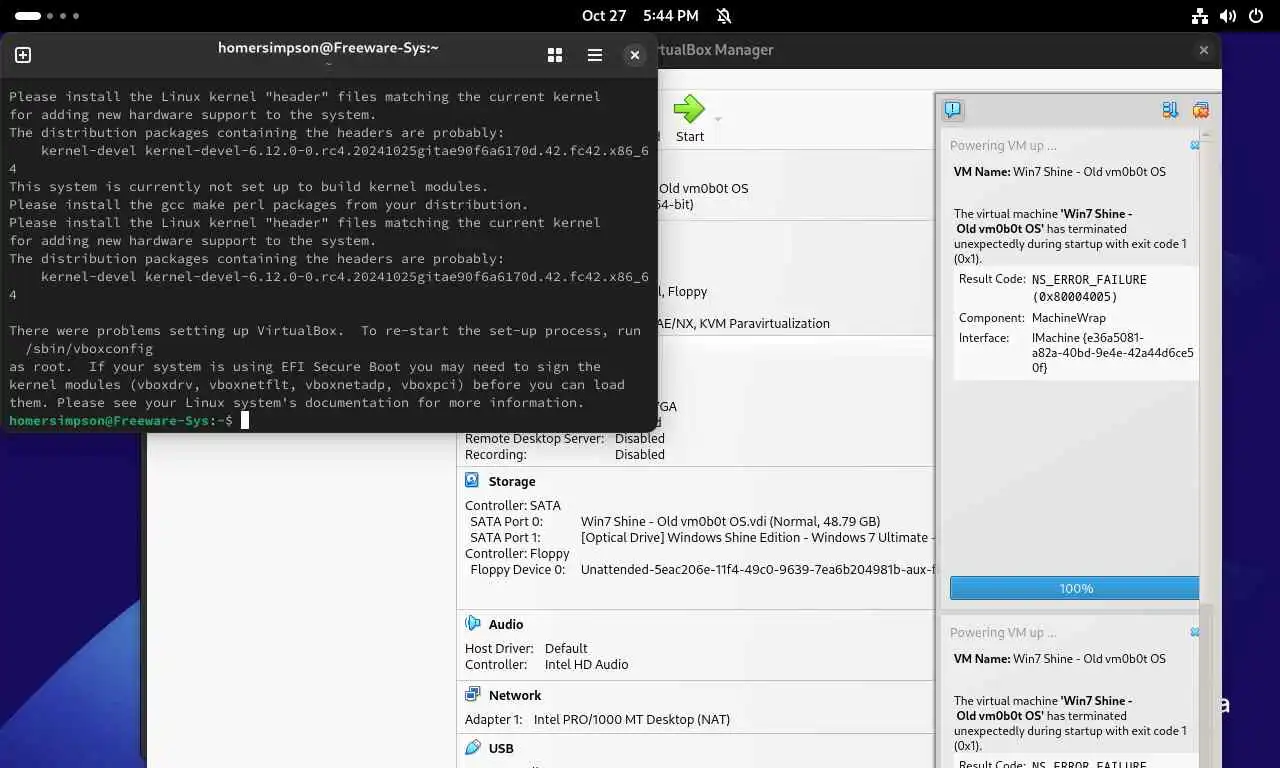Viewport: 1280px width, 768px height.
Task: Open the Storage settings header link
Action: click(512, 482)
